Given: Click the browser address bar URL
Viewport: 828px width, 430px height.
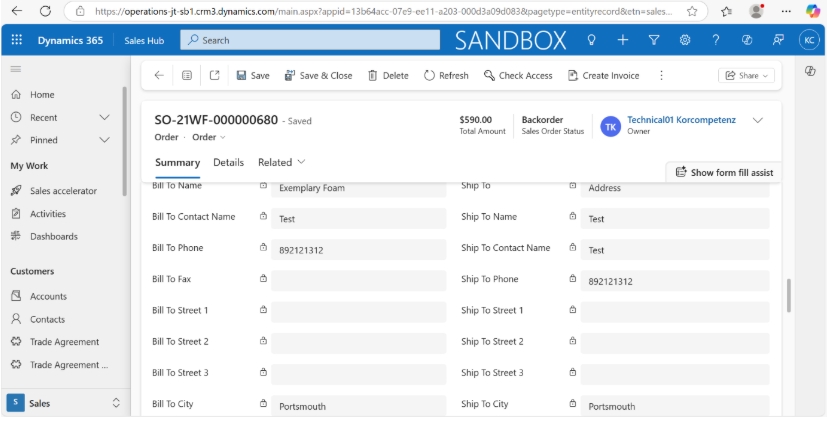Looking at the screenshot, I should click(383, 11).
